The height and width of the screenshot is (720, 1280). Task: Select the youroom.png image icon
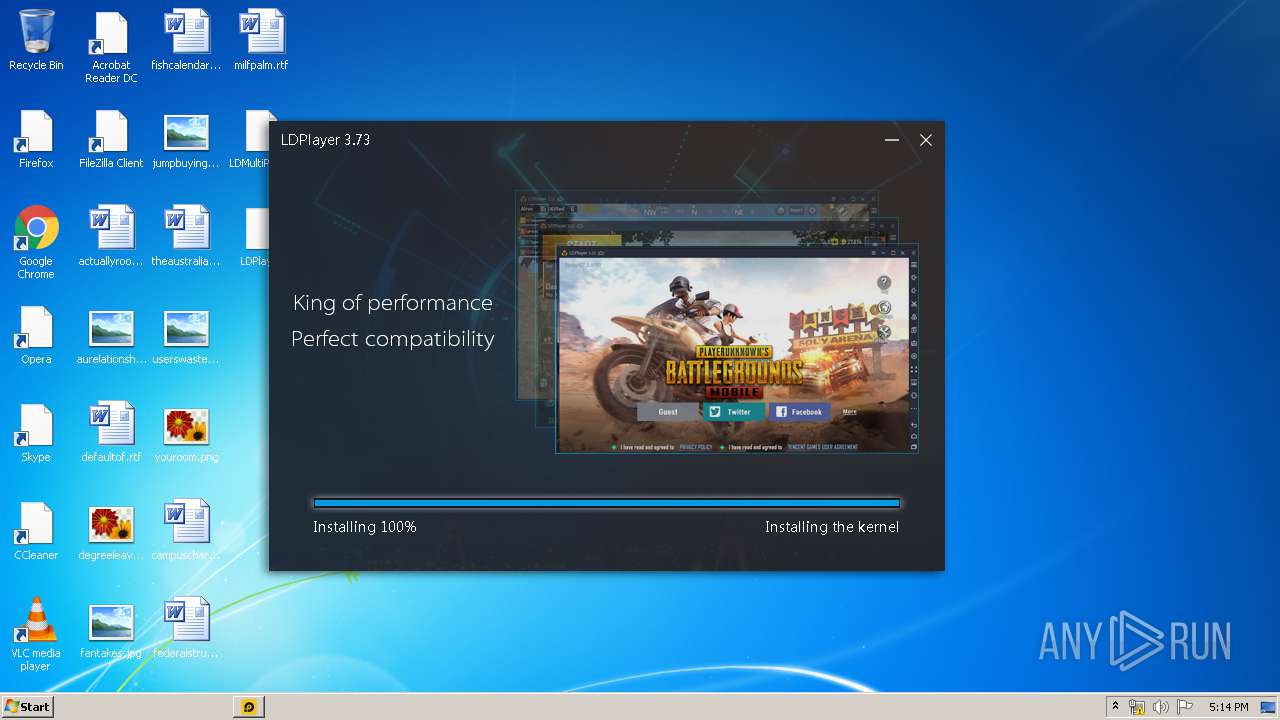(x=186, y=433)
